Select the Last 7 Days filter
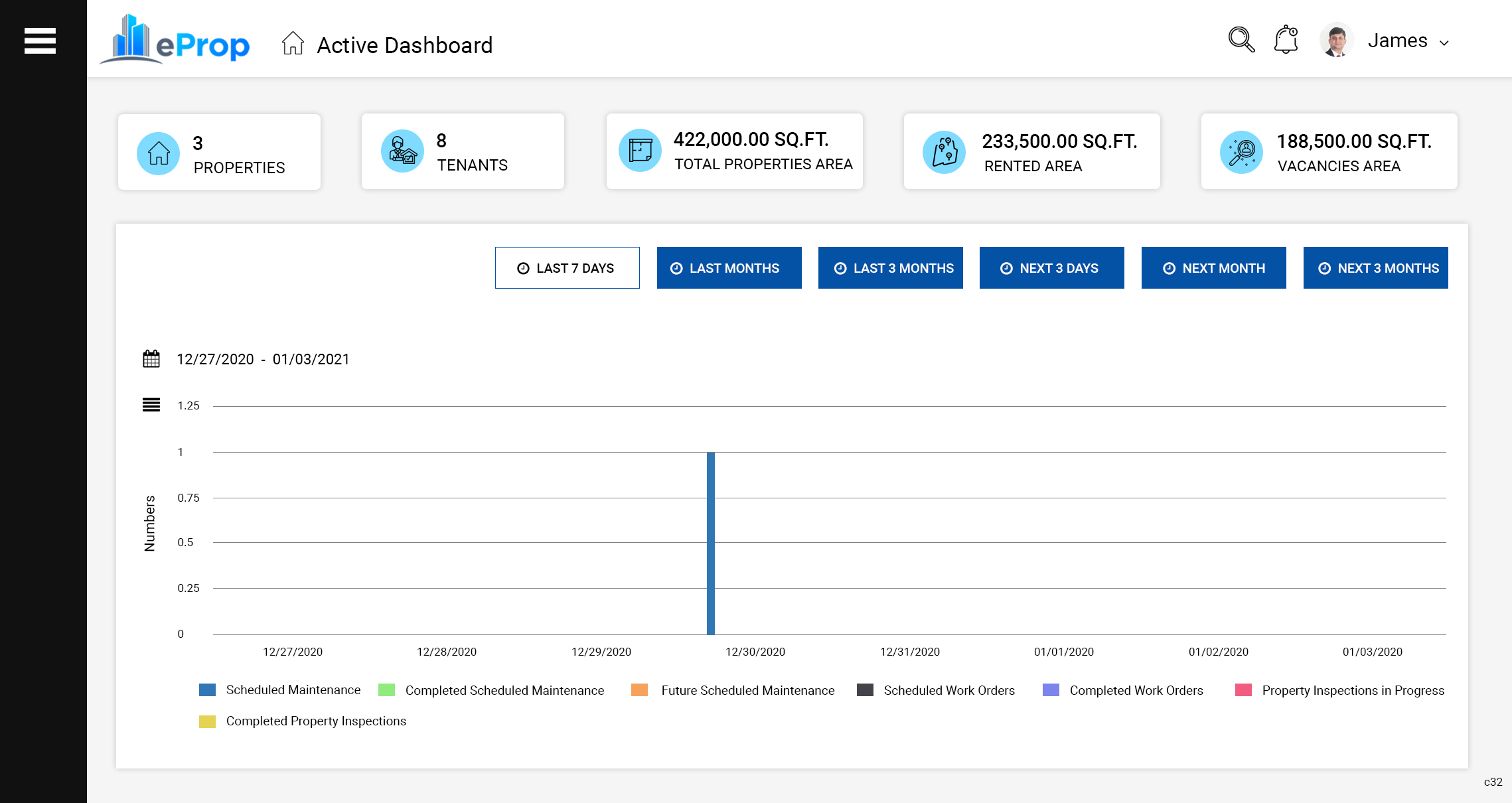1512x803 pixels. coord(567,268)
